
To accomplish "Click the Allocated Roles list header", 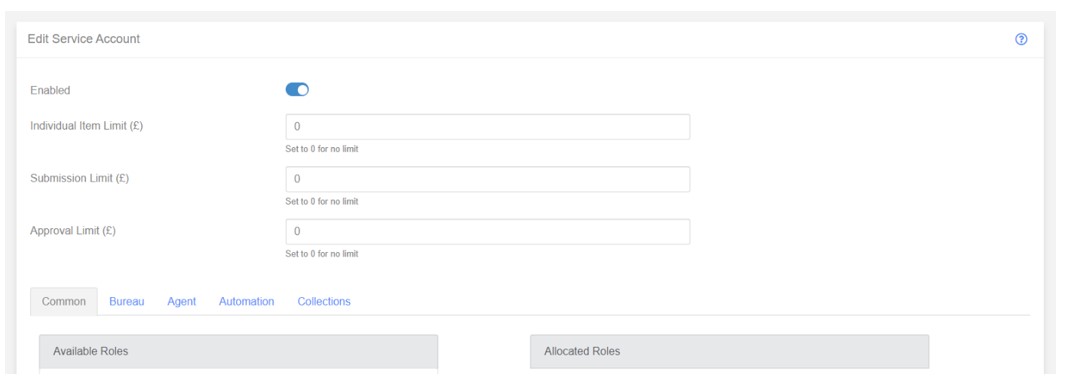I will click(729, 352).
